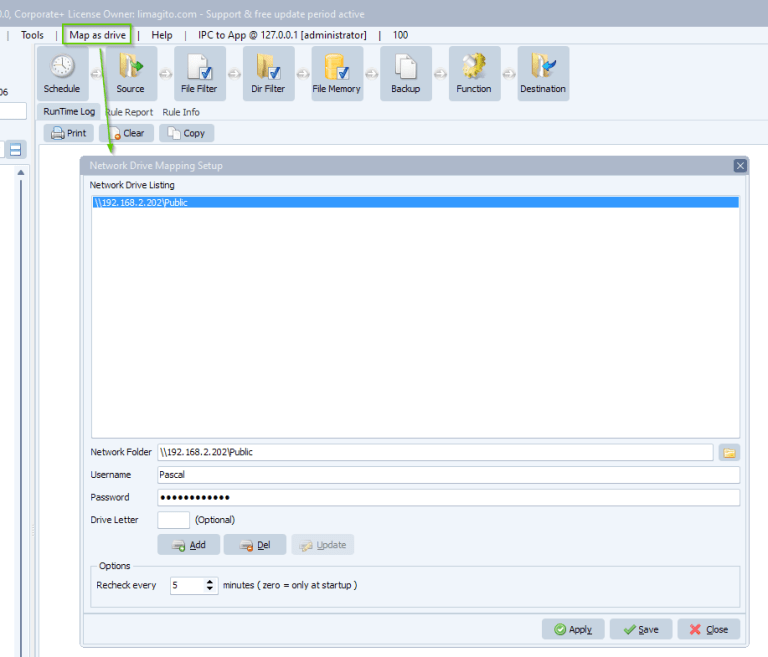Open the Tools menu
This screenshot has width=768, height=657.
point(32,35)
